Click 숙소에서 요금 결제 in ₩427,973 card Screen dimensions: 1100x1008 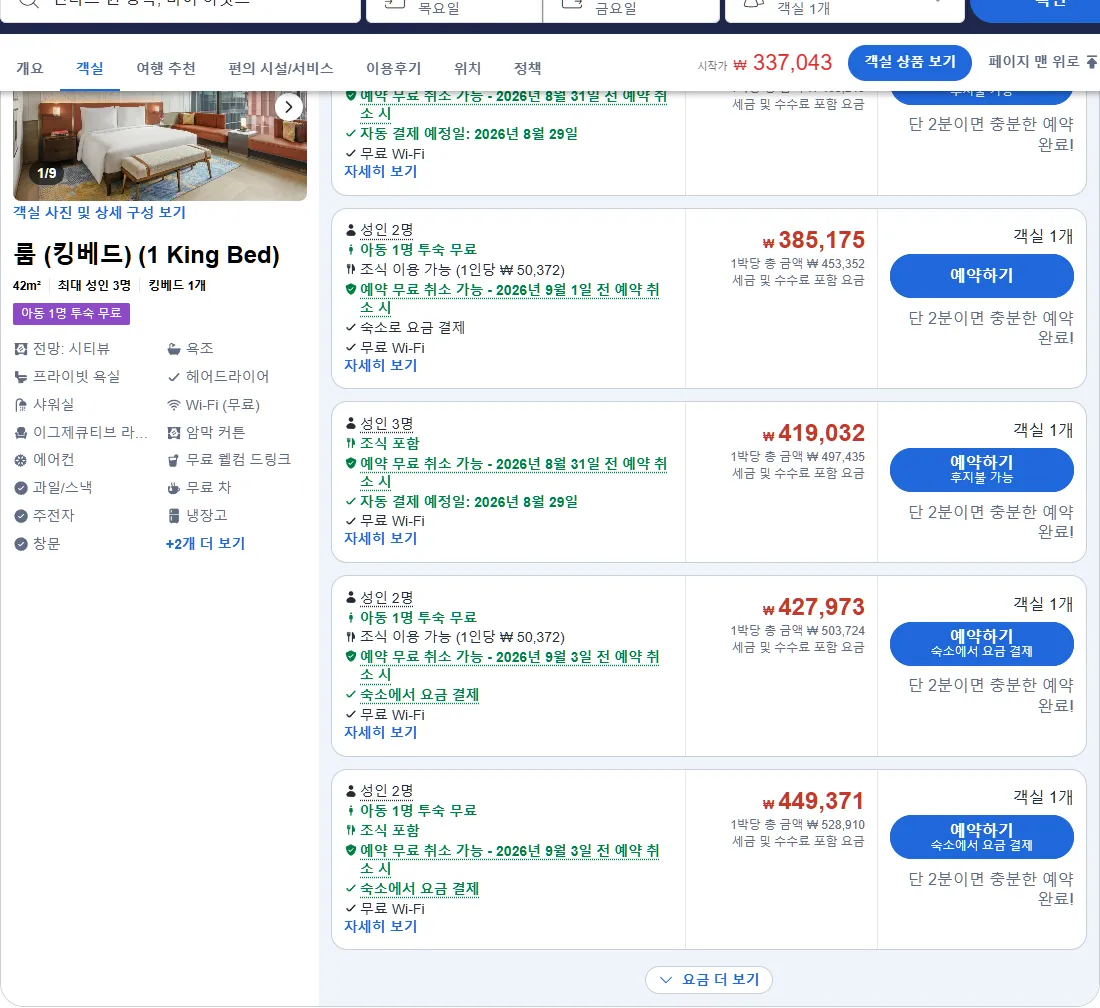point(420,695)
